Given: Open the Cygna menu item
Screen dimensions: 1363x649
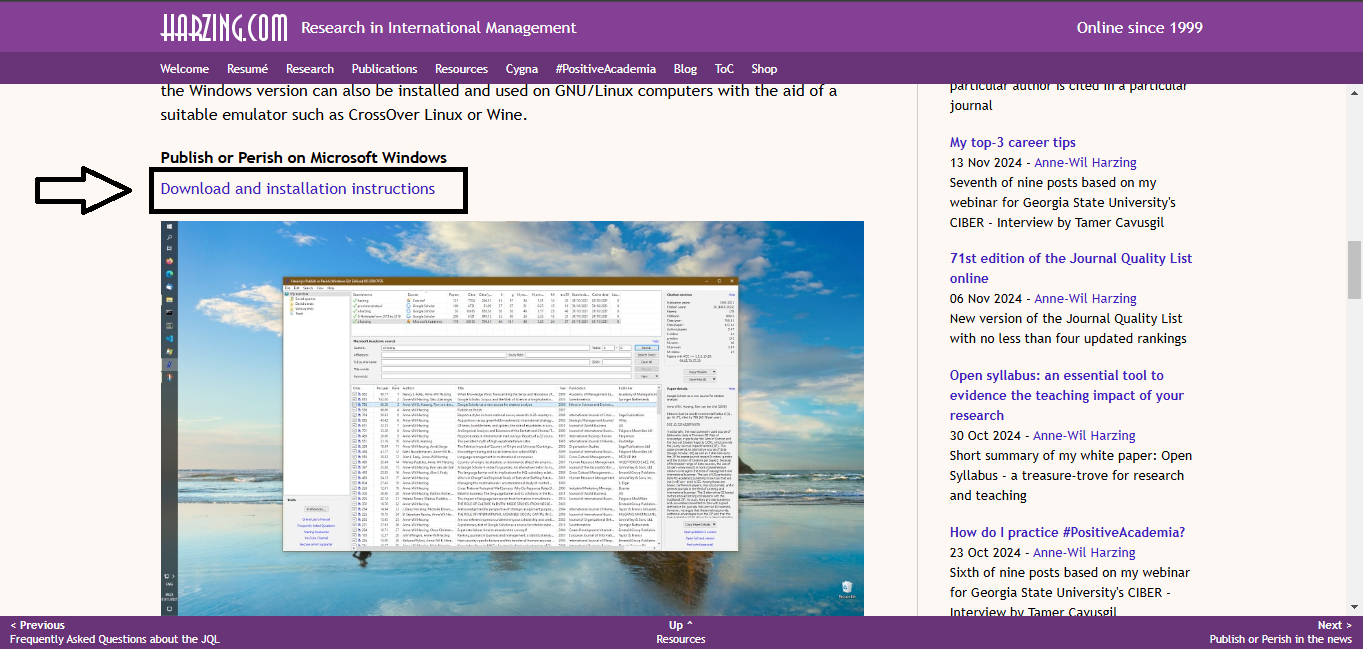Looking at the screenshot, I should pos(522,69).
